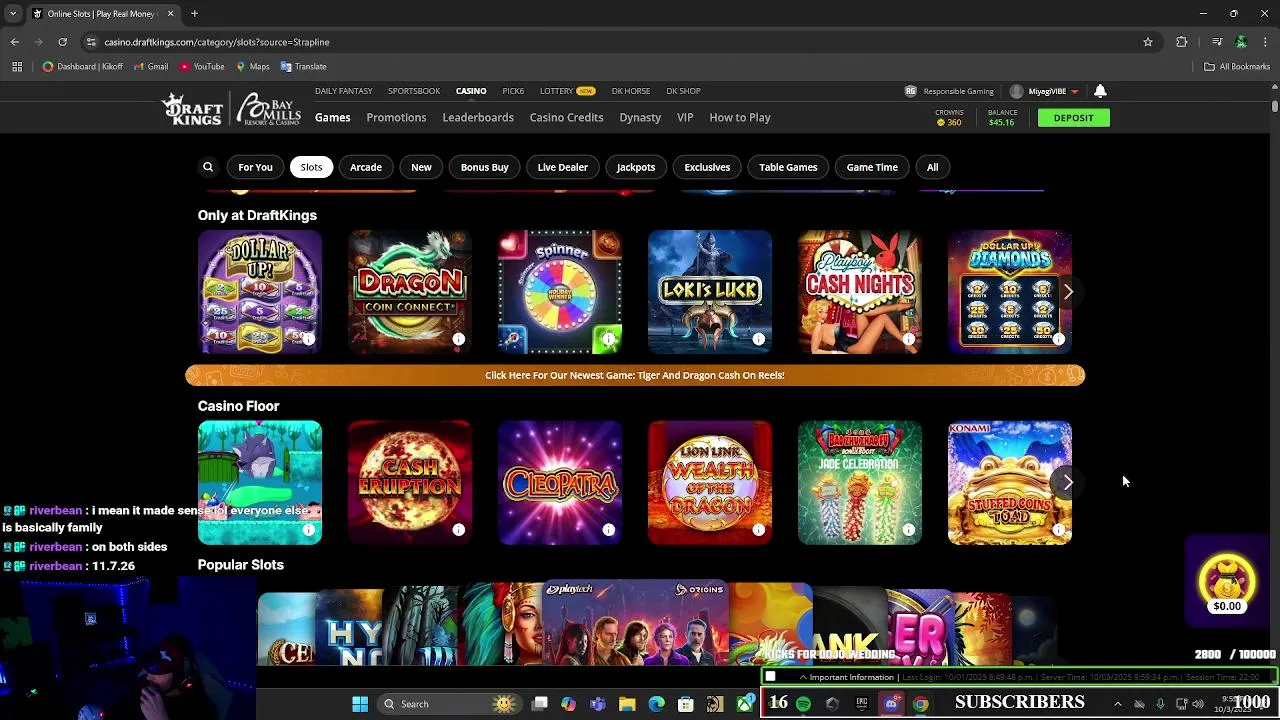Go to Sportsbook product link
Screen dimensions: 1280x720
point(414,91)
